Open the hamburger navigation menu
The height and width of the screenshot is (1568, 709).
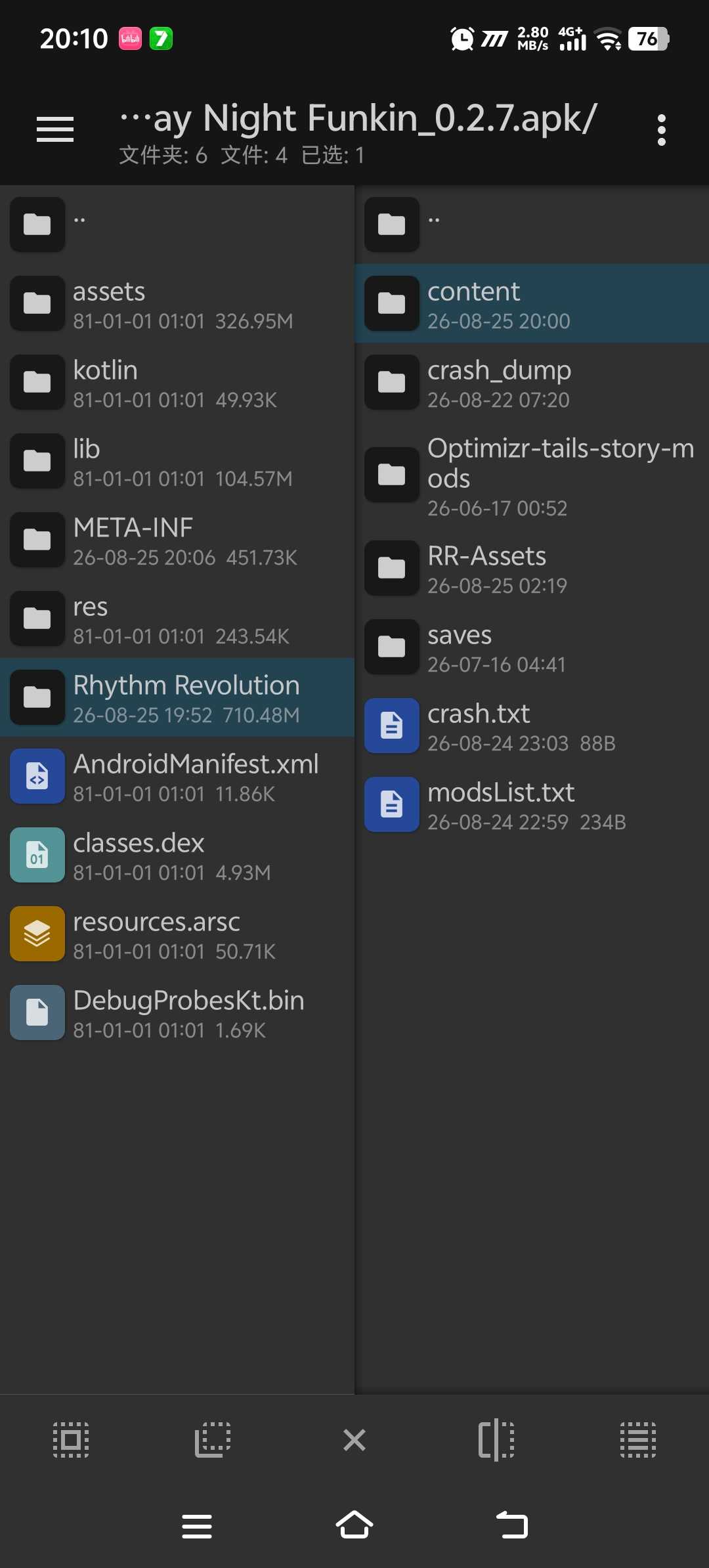pyautogui.click(x=55, y=129)
